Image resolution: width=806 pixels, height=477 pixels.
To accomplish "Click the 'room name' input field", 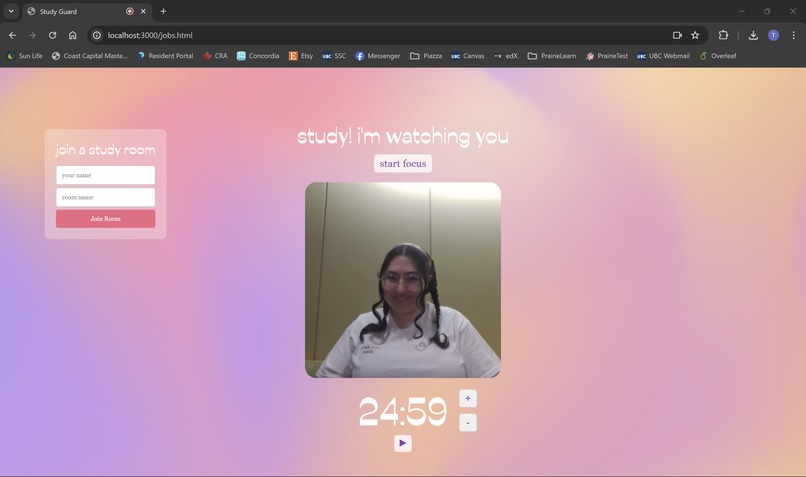I will [x=105, y=197].
